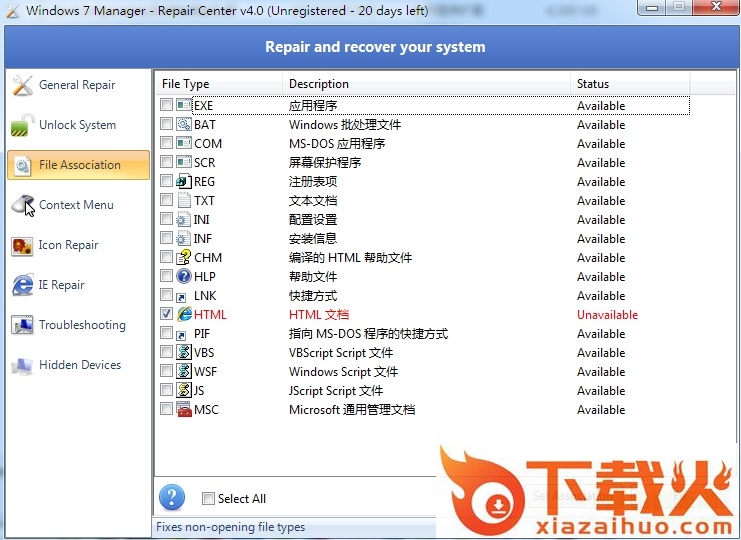This screenshot has width=741, height=540.
Task: Click the Context Menu mouse icon
Action: coord(22,206)
